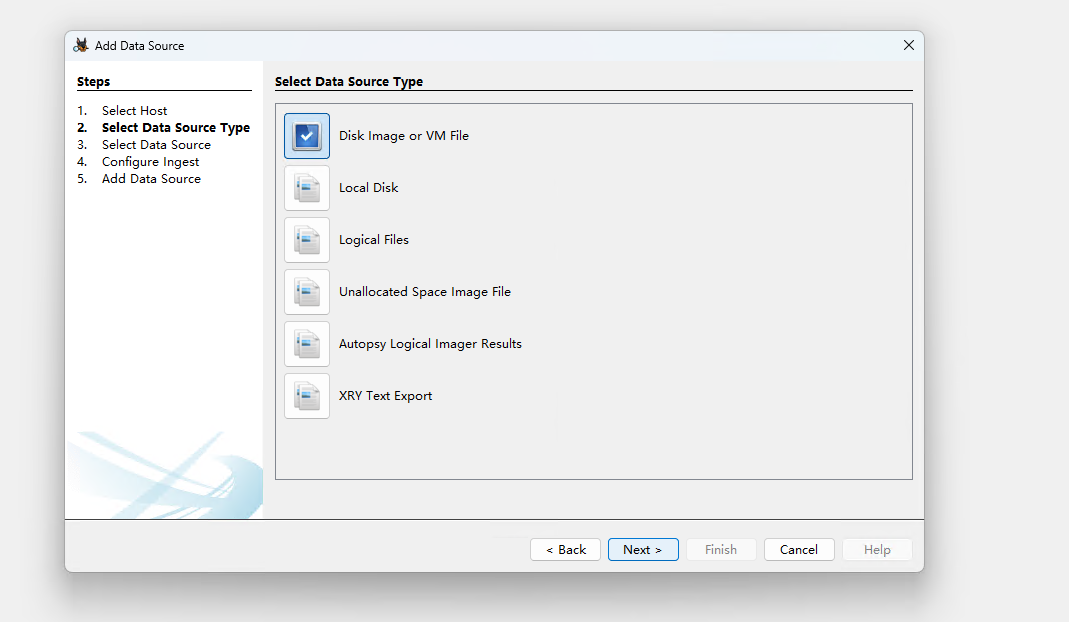Click step 4 "Configure Ingest"

click(151, 162)
